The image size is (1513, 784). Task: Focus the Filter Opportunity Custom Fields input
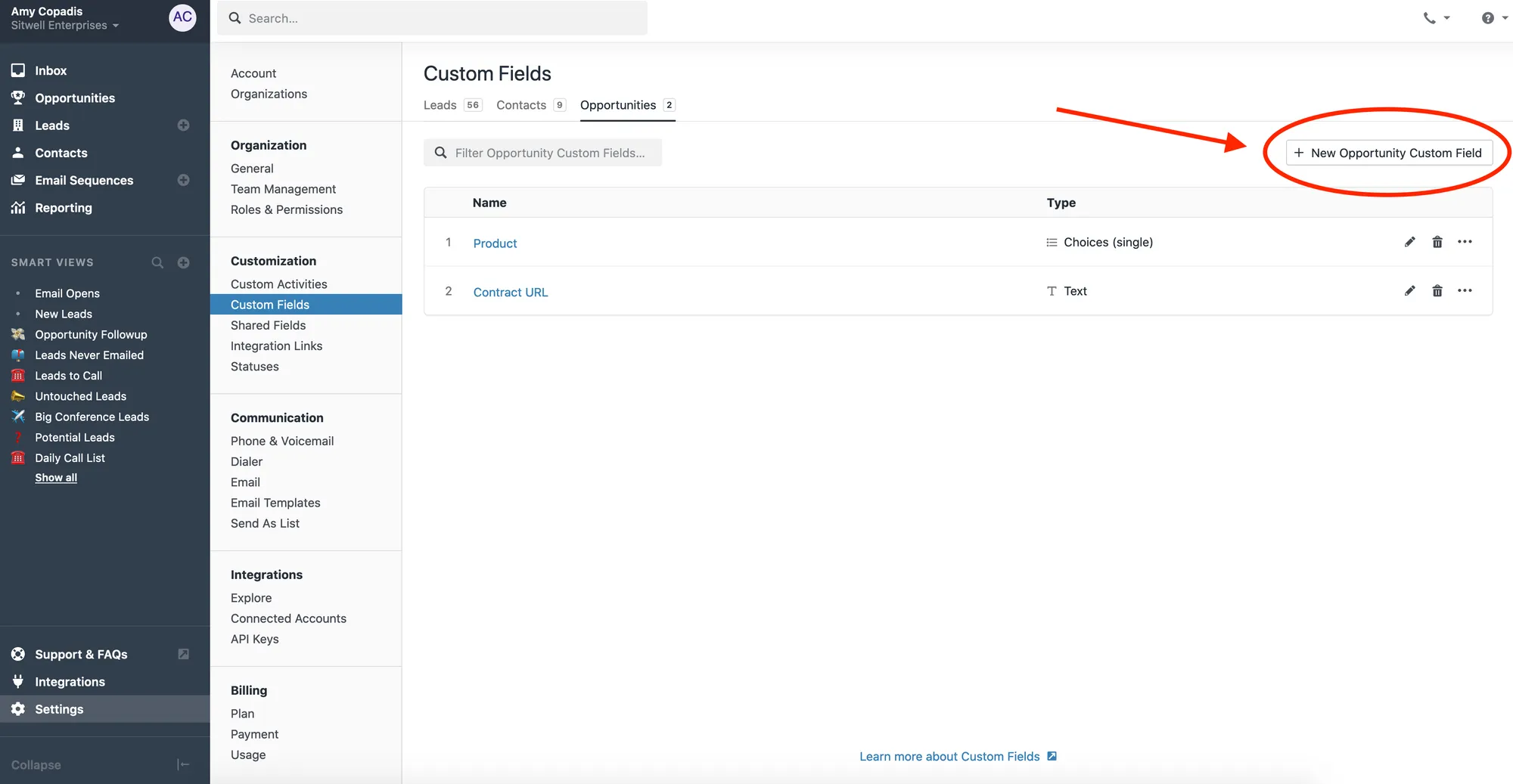550,153
